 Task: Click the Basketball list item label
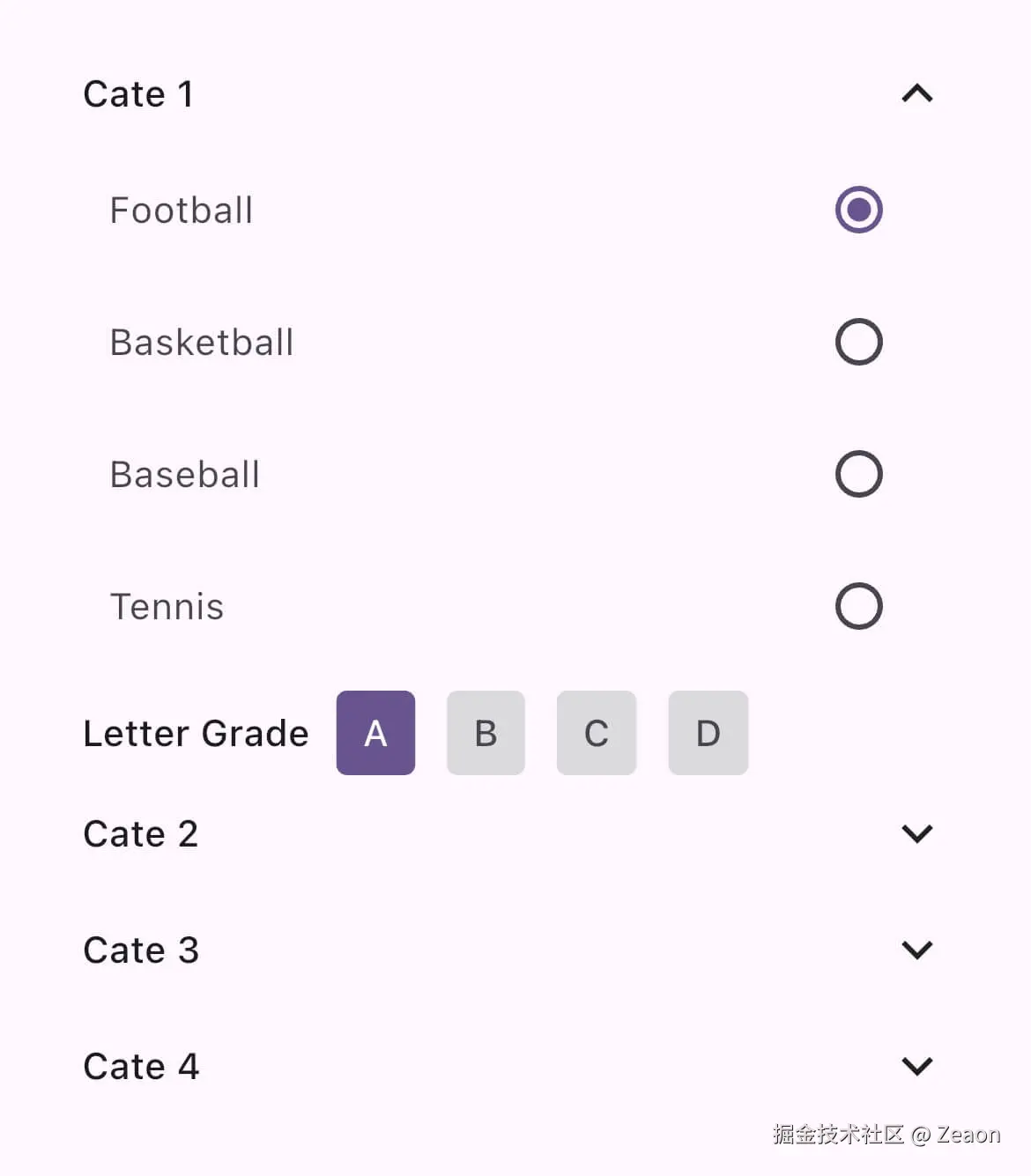tap(202, 343)
